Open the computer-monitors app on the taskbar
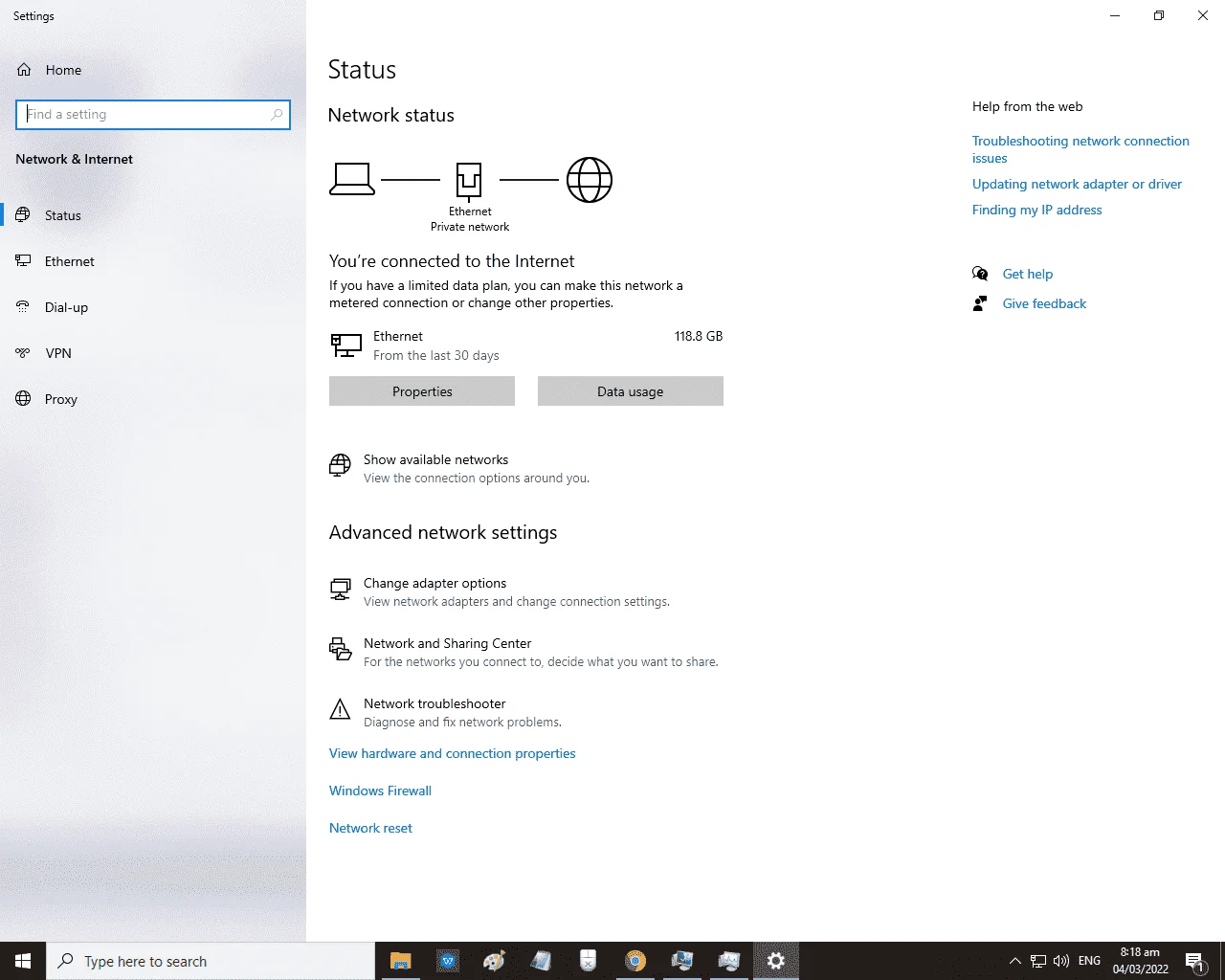This screenshot has width=1225, height=980. point(682,961)
